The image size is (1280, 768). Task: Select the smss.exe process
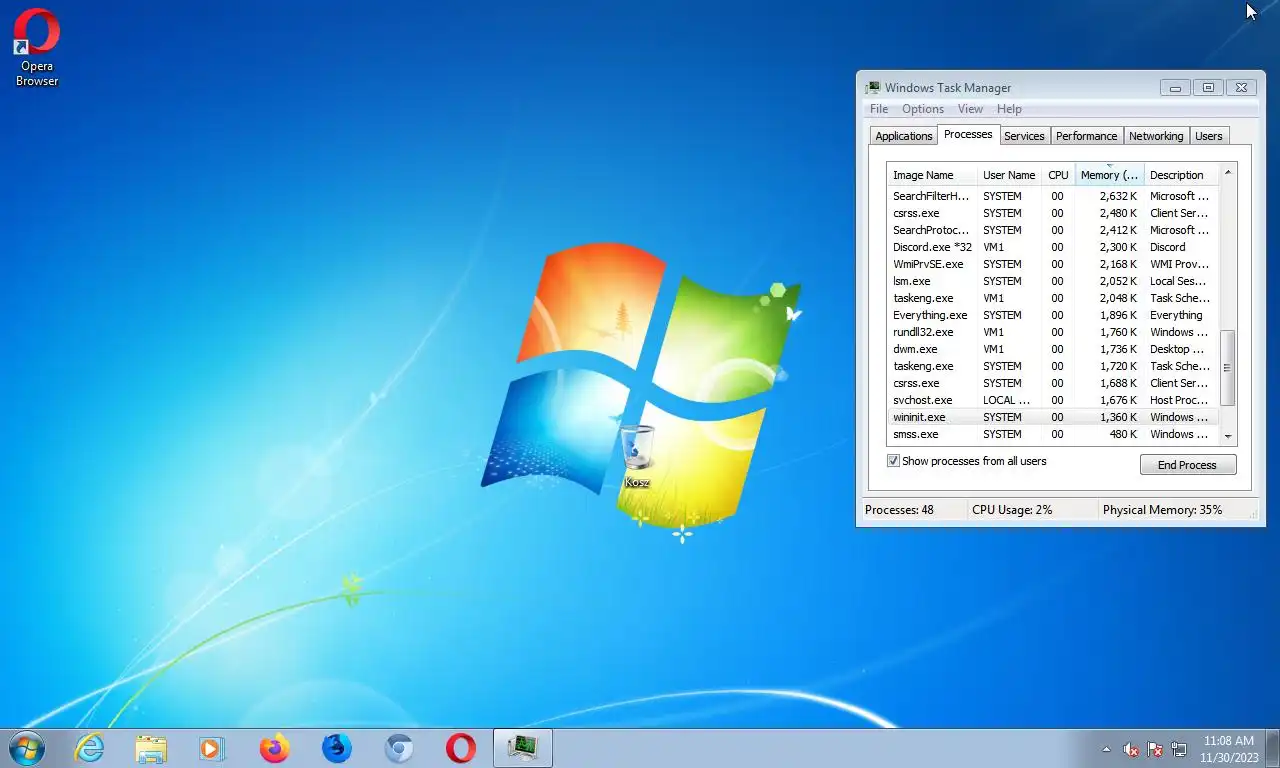tap(1053, 434)
